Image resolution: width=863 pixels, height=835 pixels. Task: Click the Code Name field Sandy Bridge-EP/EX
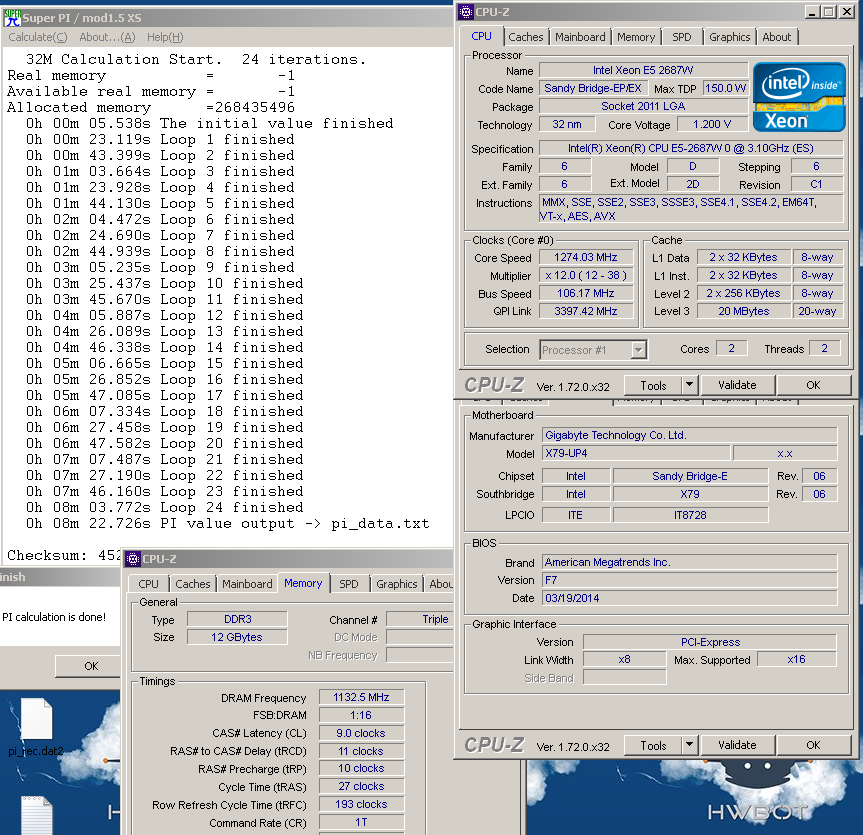tap(593, 88)
